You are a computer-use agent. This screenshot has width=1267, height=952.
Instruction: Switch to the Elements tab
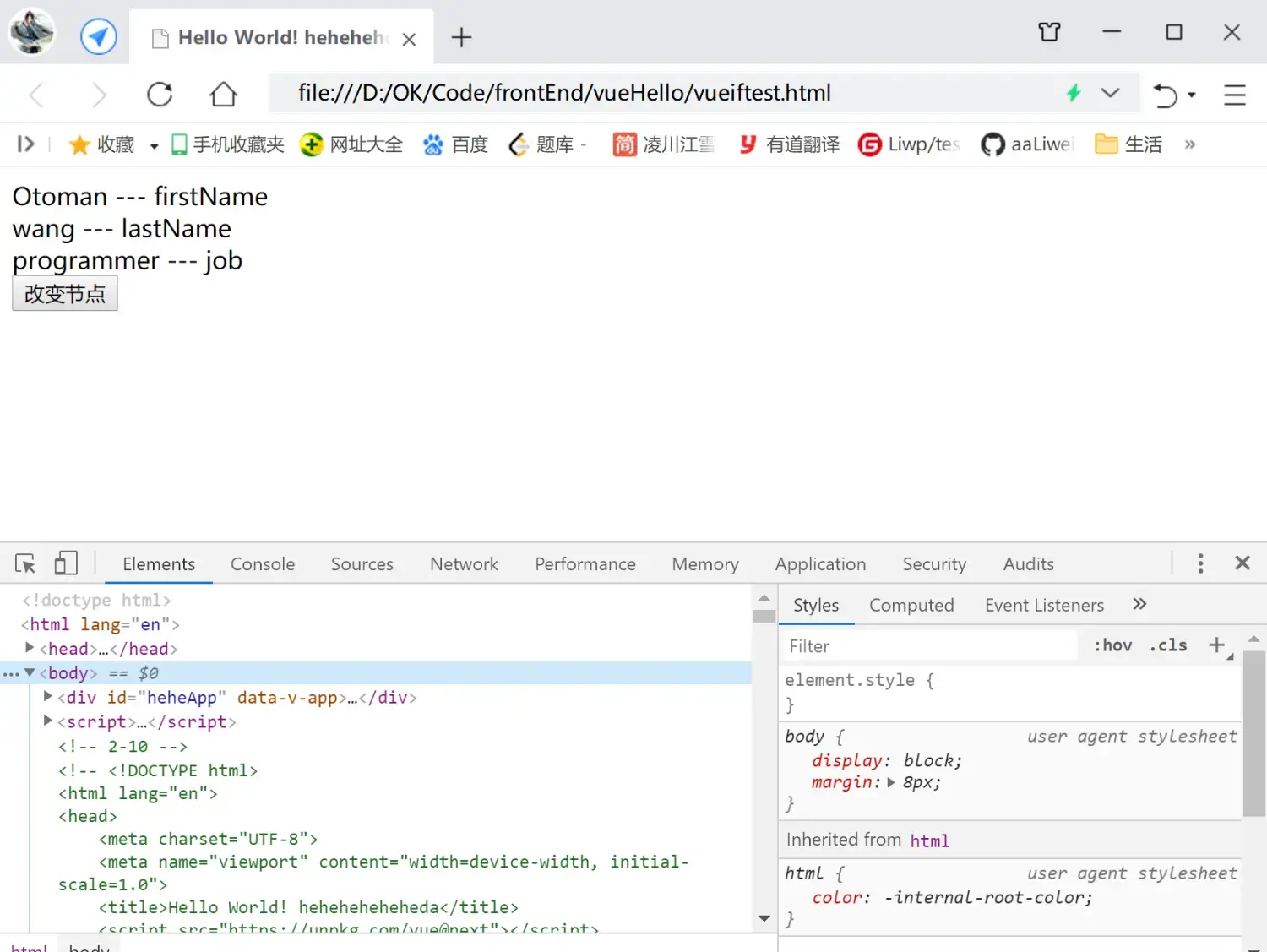(x=159, y=564)
